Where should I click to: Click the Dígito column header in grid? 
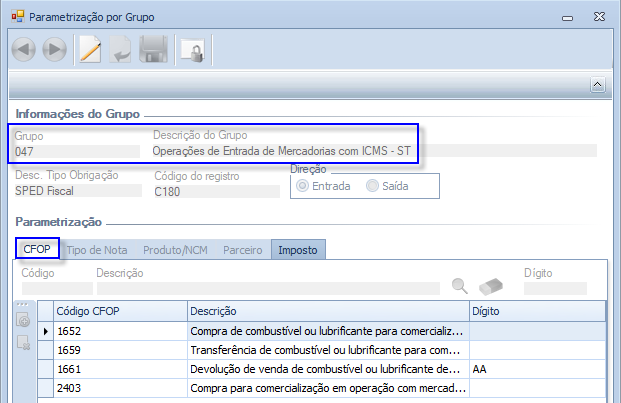537,311
